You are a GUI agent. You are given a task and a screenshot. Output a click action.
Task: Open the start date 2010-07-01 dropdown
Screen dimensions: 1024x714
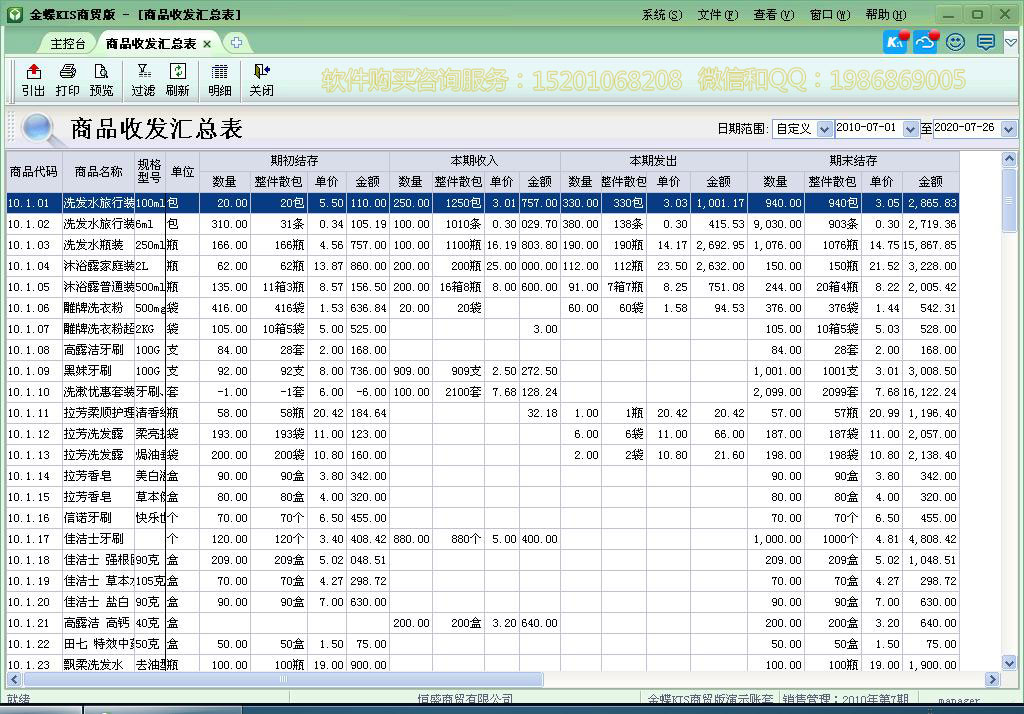(910, 129)
